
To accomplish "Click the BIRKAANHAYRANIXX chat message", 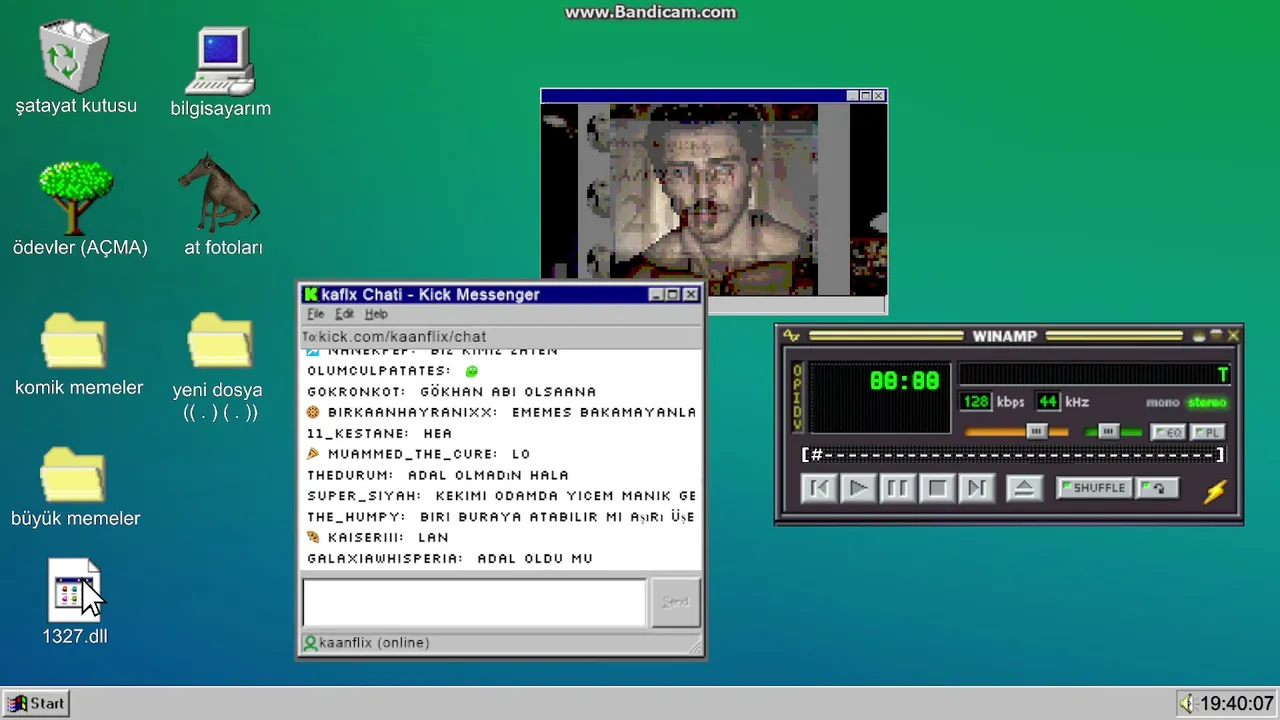I will tap(501, 412).
